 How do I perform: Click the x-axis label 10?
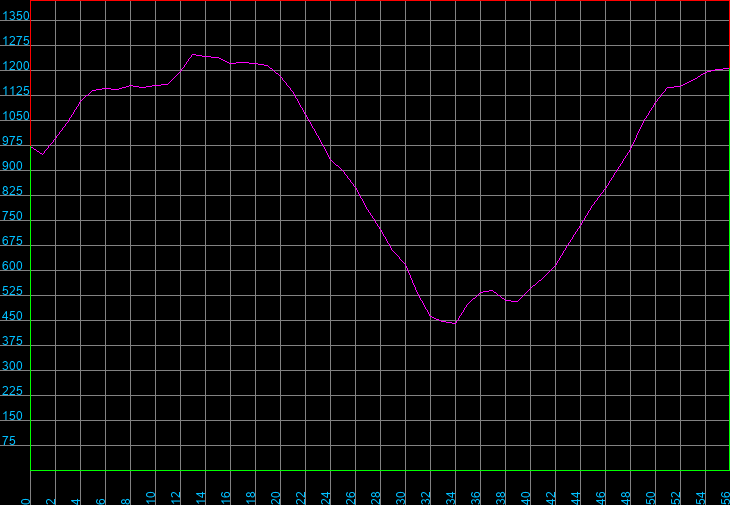pos(150,498)
